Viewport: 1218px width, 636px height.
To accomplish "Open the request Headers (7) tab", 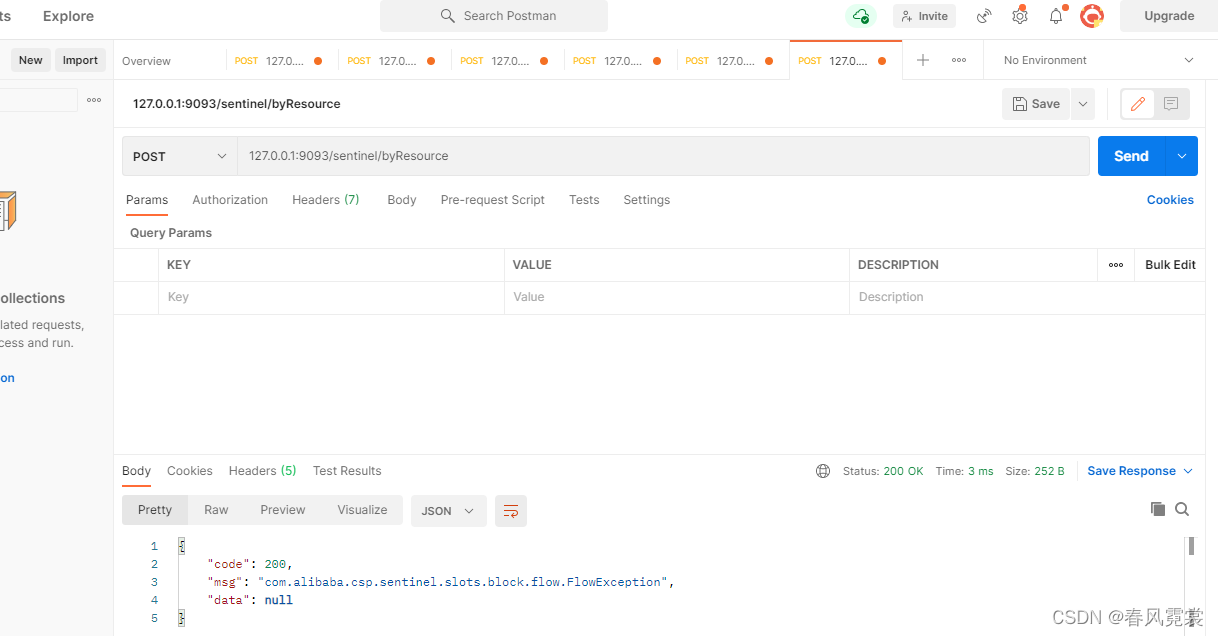I will (326, 200).
